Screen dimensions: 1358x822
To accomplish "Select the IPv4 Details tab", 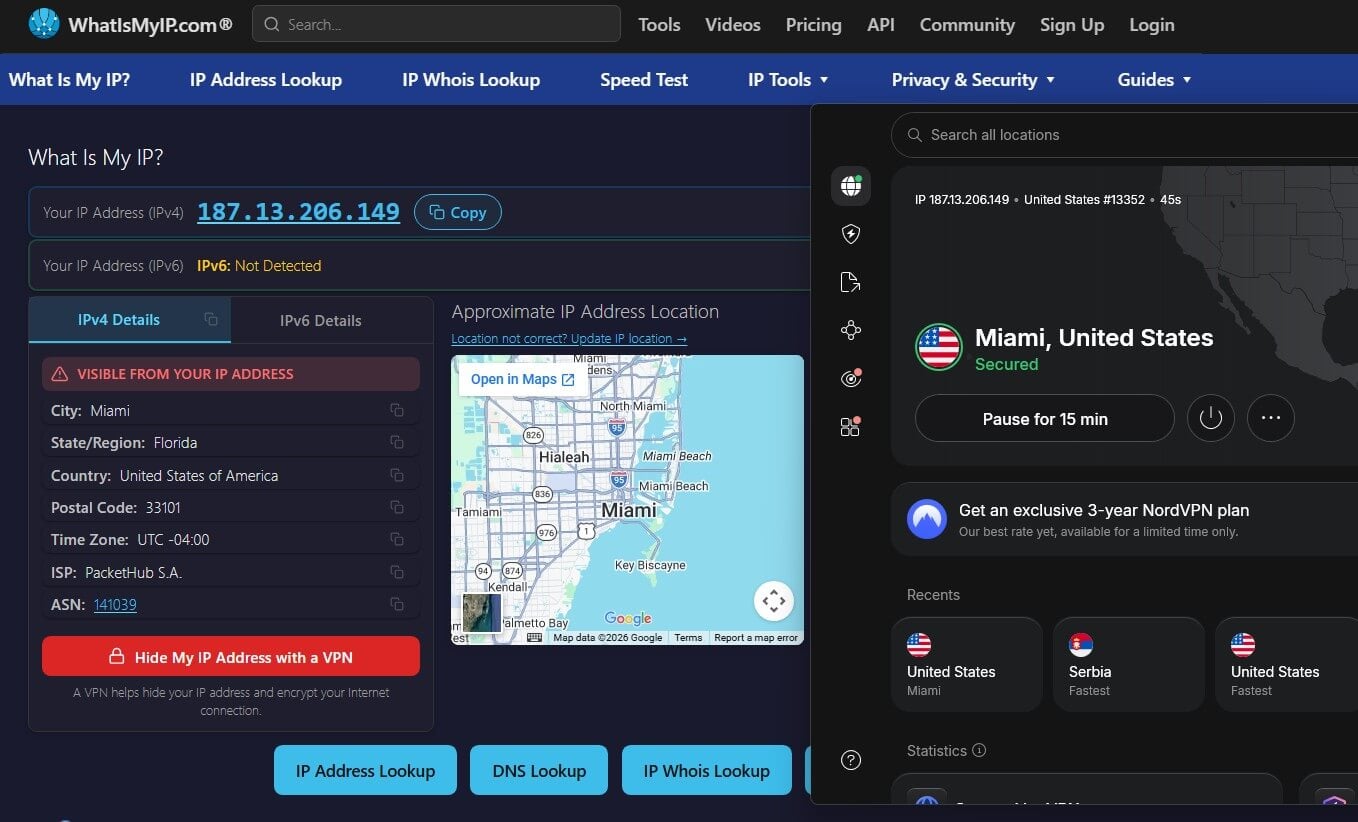I will coord(119,320).
